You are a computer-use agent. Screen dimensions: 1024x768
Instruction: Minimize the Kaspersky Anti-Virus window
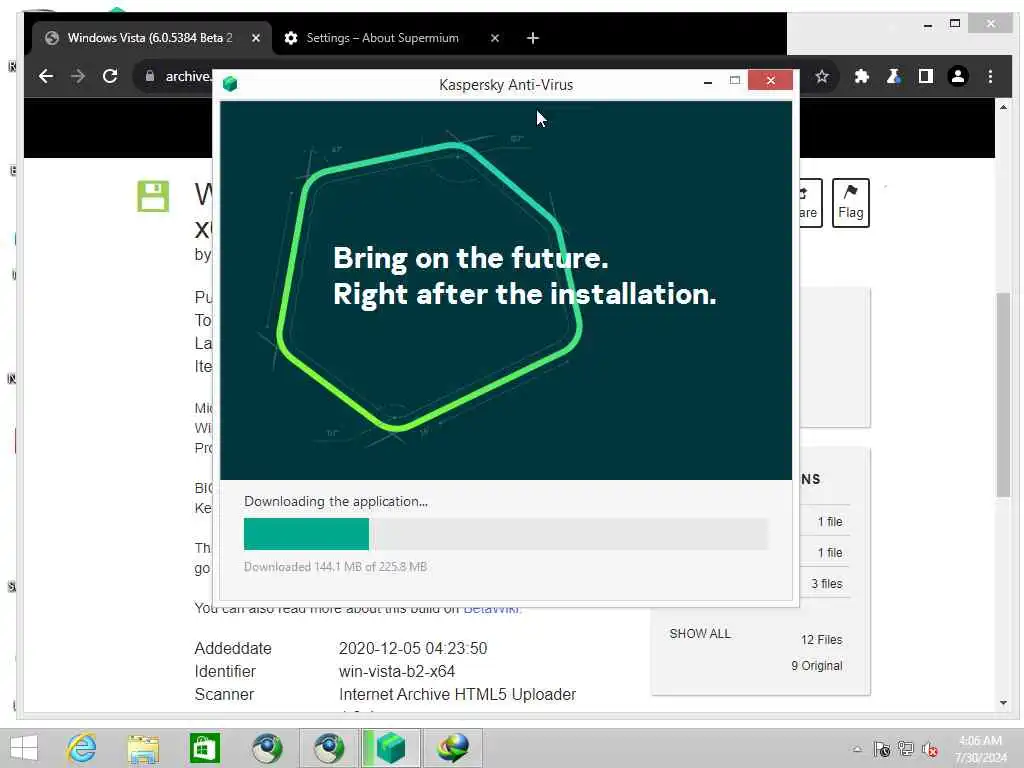pos(707,81)
